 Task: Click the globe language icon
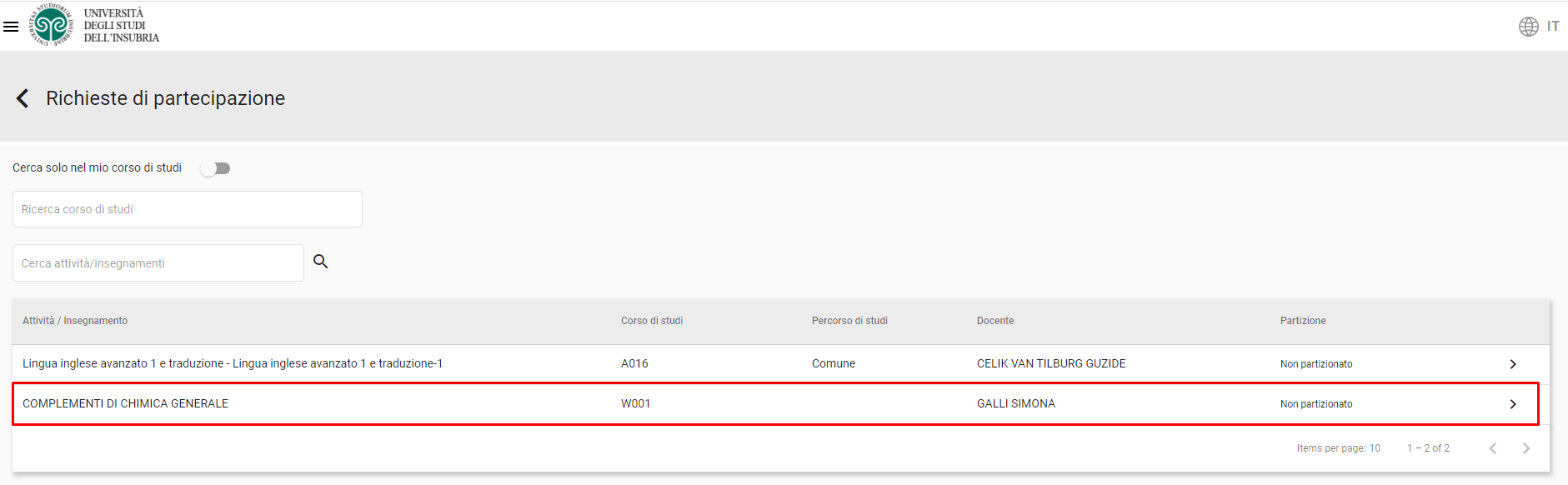click(x=1528, y=27)
